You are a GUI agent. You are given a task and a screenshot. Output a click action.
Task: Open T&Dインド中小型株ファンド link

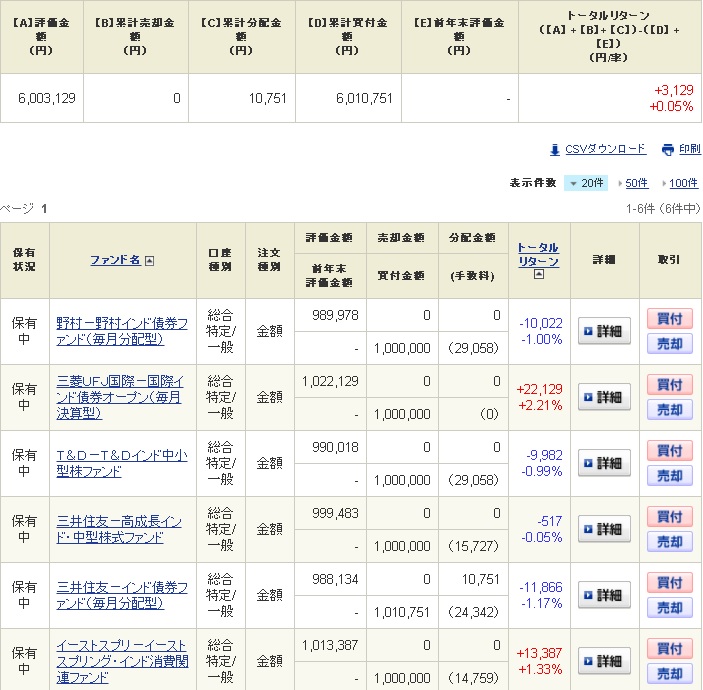click(122, 463)
